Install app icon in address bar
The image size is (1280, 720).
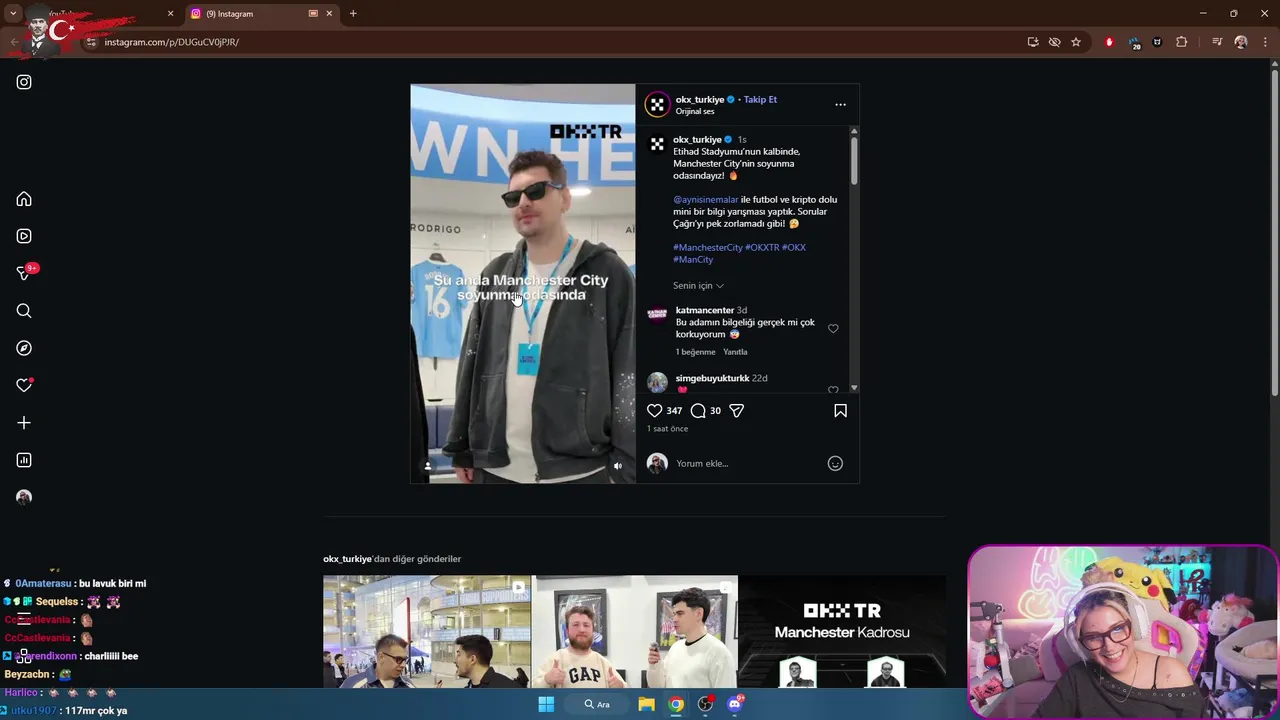click(x=1033, y=42)
